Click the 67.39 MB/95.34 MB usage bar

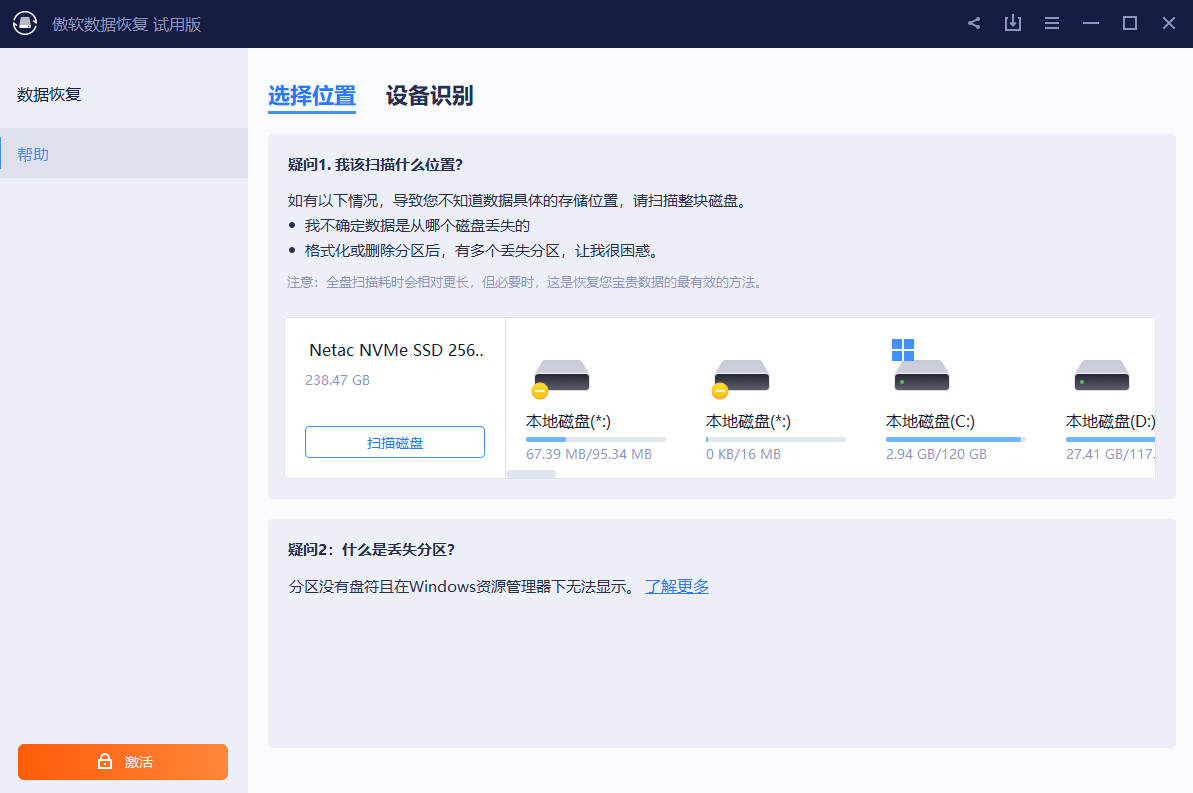tap(596, 439)
